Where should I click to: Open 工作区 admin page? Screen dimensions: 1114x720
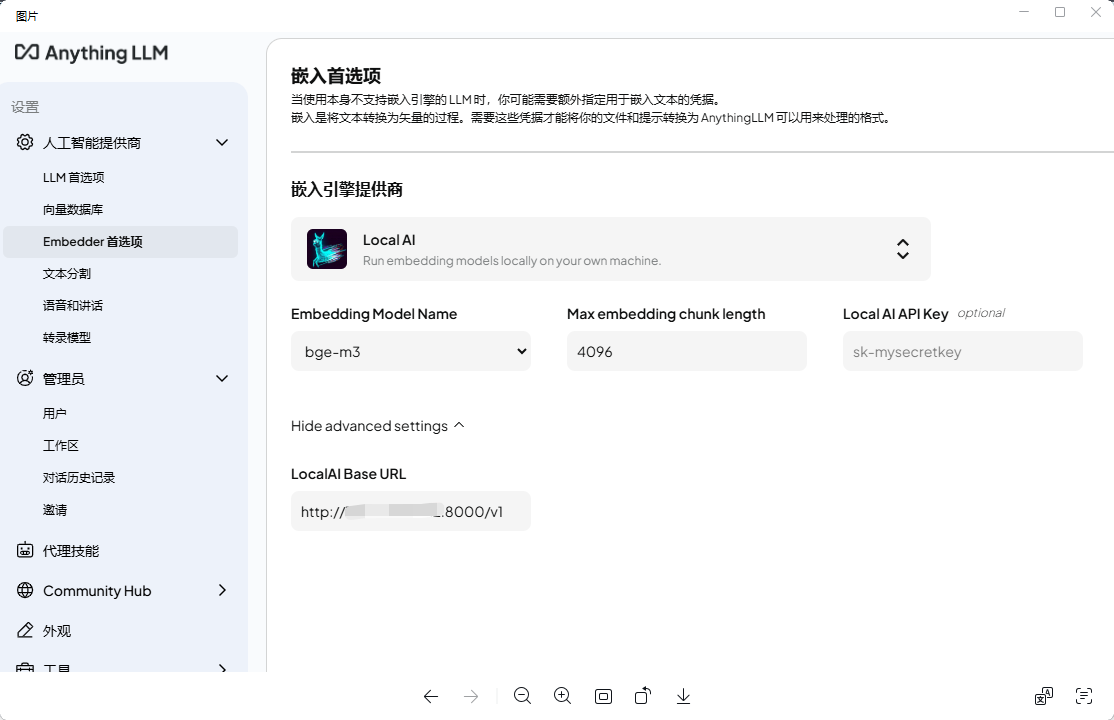61,445
